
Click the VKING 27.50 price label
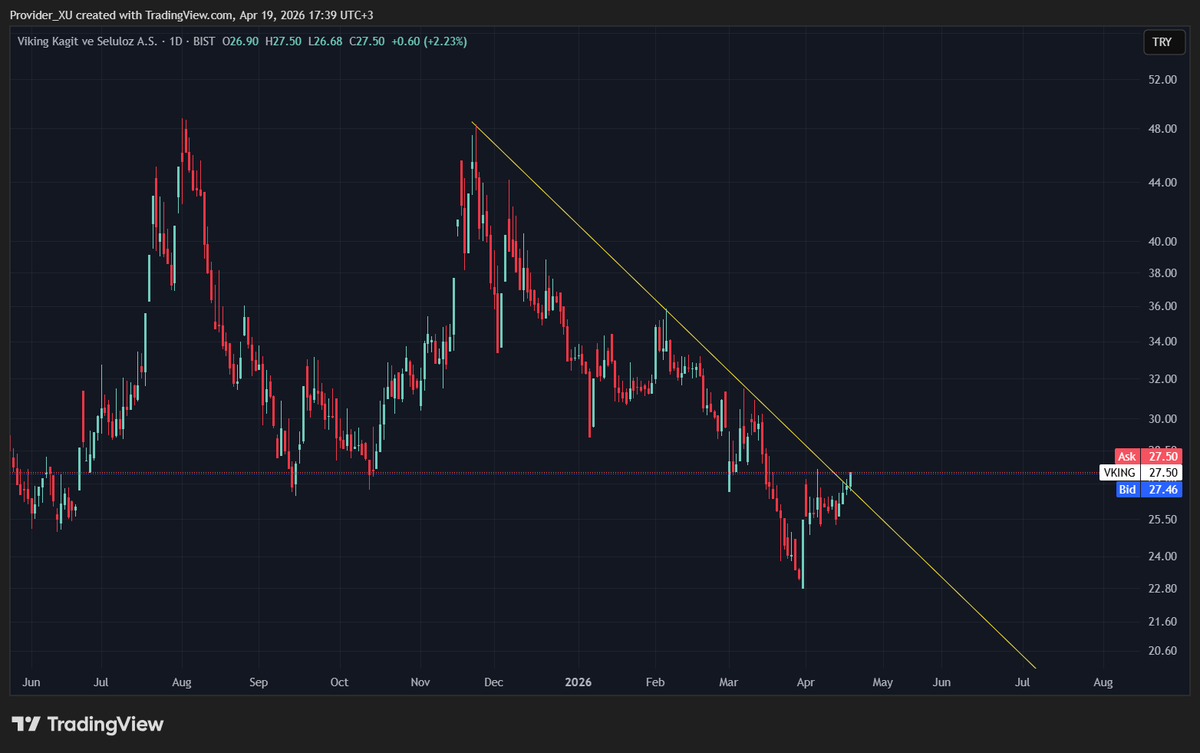[x=1141, y=473]
